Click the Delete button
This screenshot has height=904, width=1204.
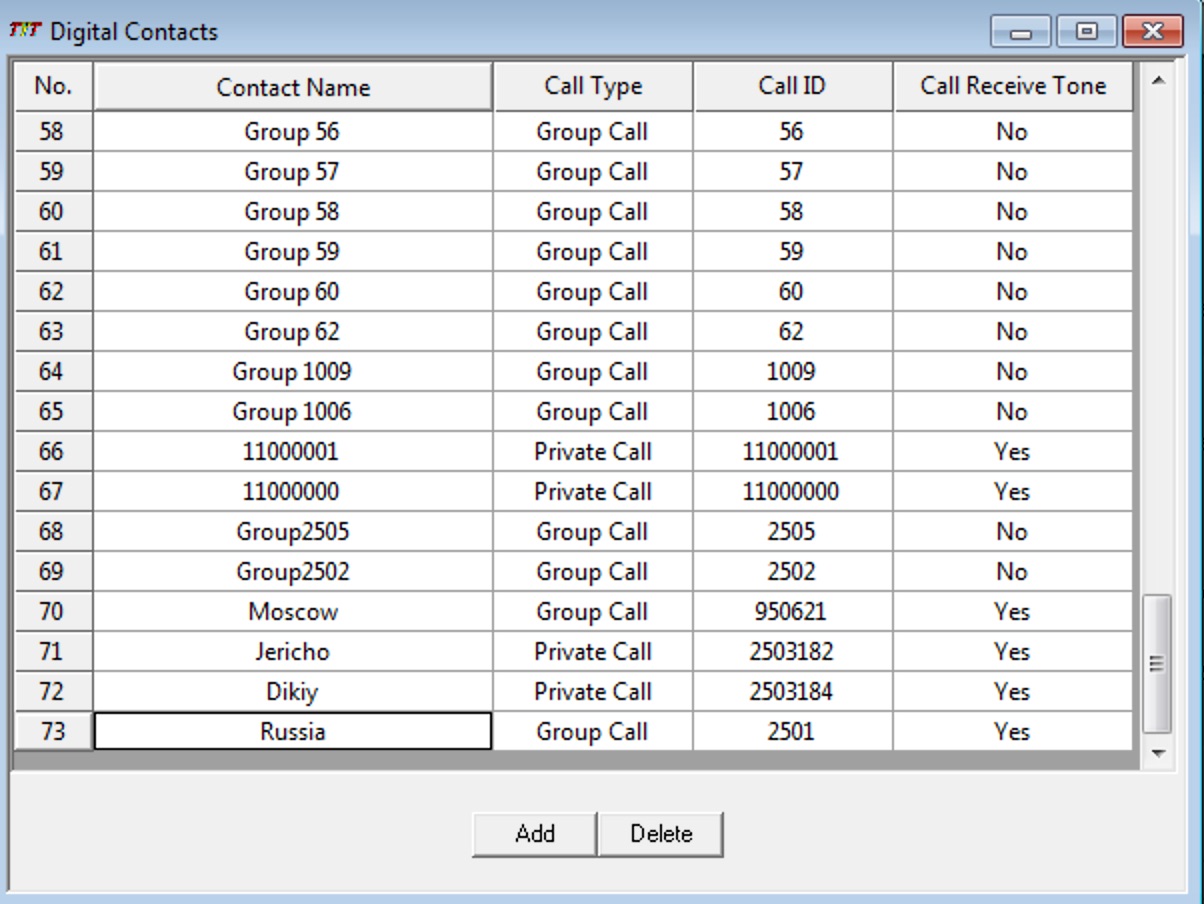(661, 834)
